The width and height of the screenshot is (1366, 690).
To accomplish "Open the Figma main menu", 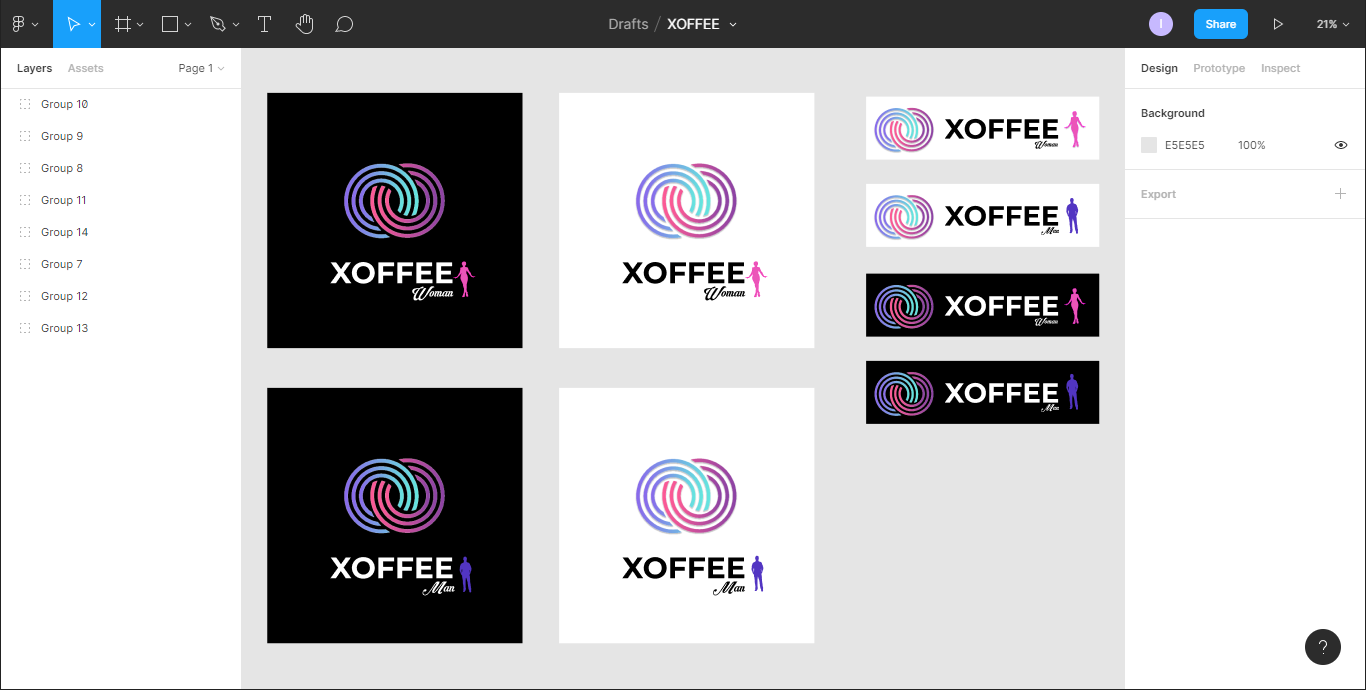I will pos(24,24).
